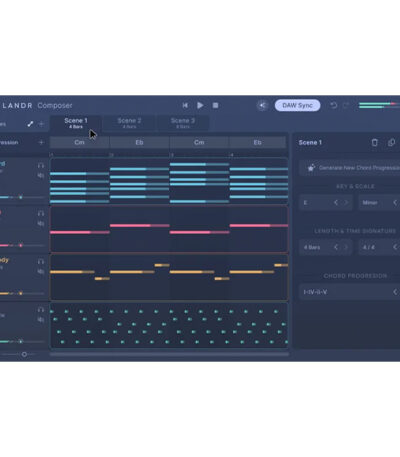Image resolution: width=400 pixels, height=457 pixels.
Task: Click the left arrow on the I-IV-ii-V progression
Action: (x=395, y=292)
